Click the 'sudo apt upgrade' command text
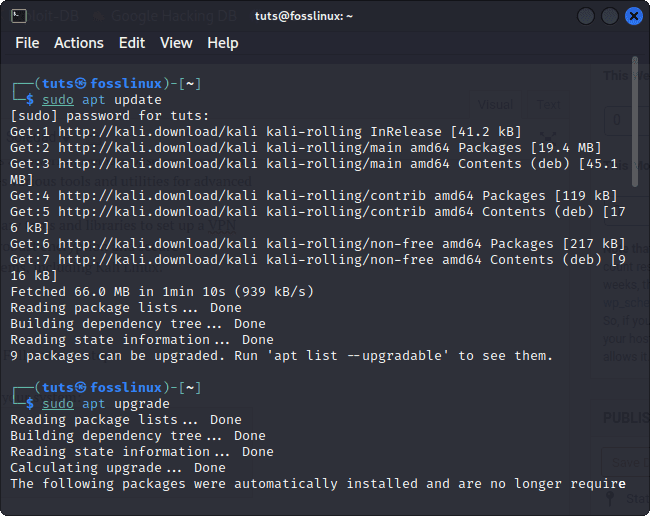The width and height of the screenshot is (650, 516). point(106,404)
